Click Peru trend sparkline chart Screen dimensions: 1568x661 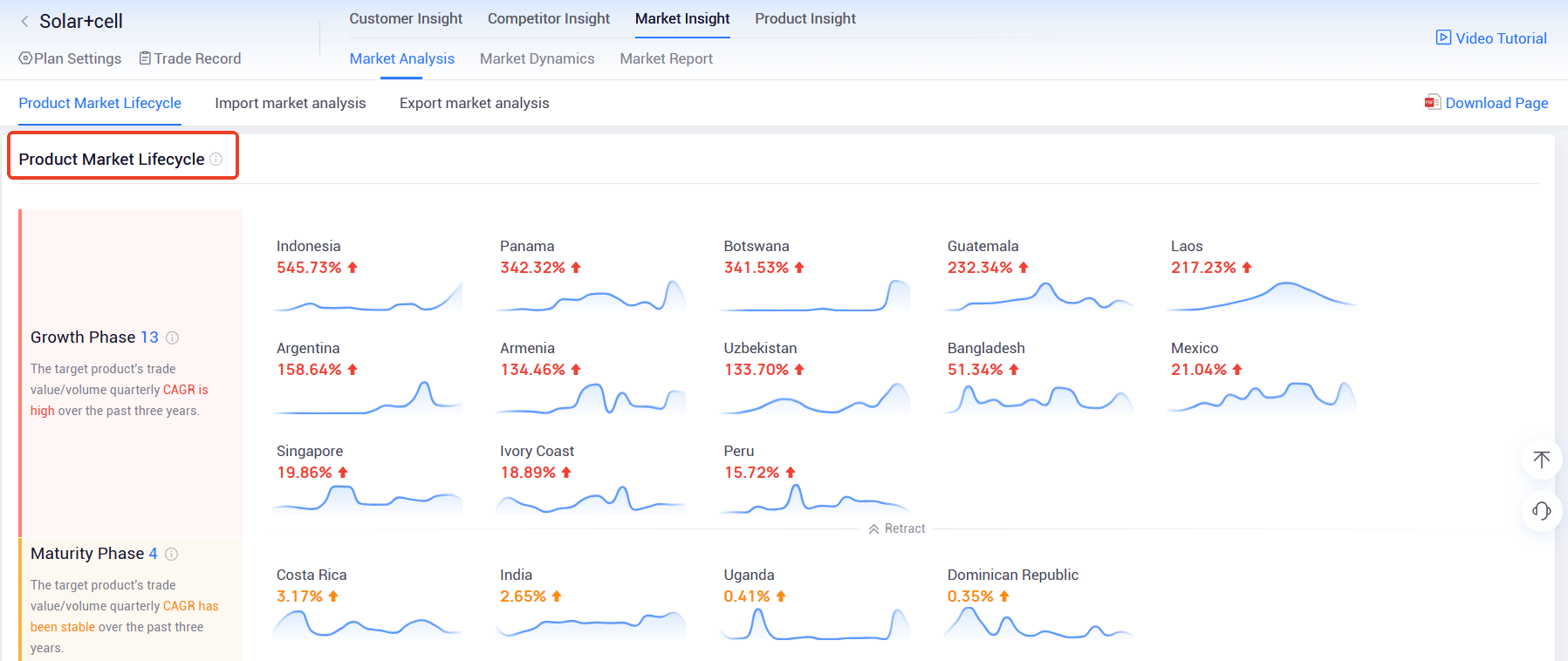click(x=815, y=499)
